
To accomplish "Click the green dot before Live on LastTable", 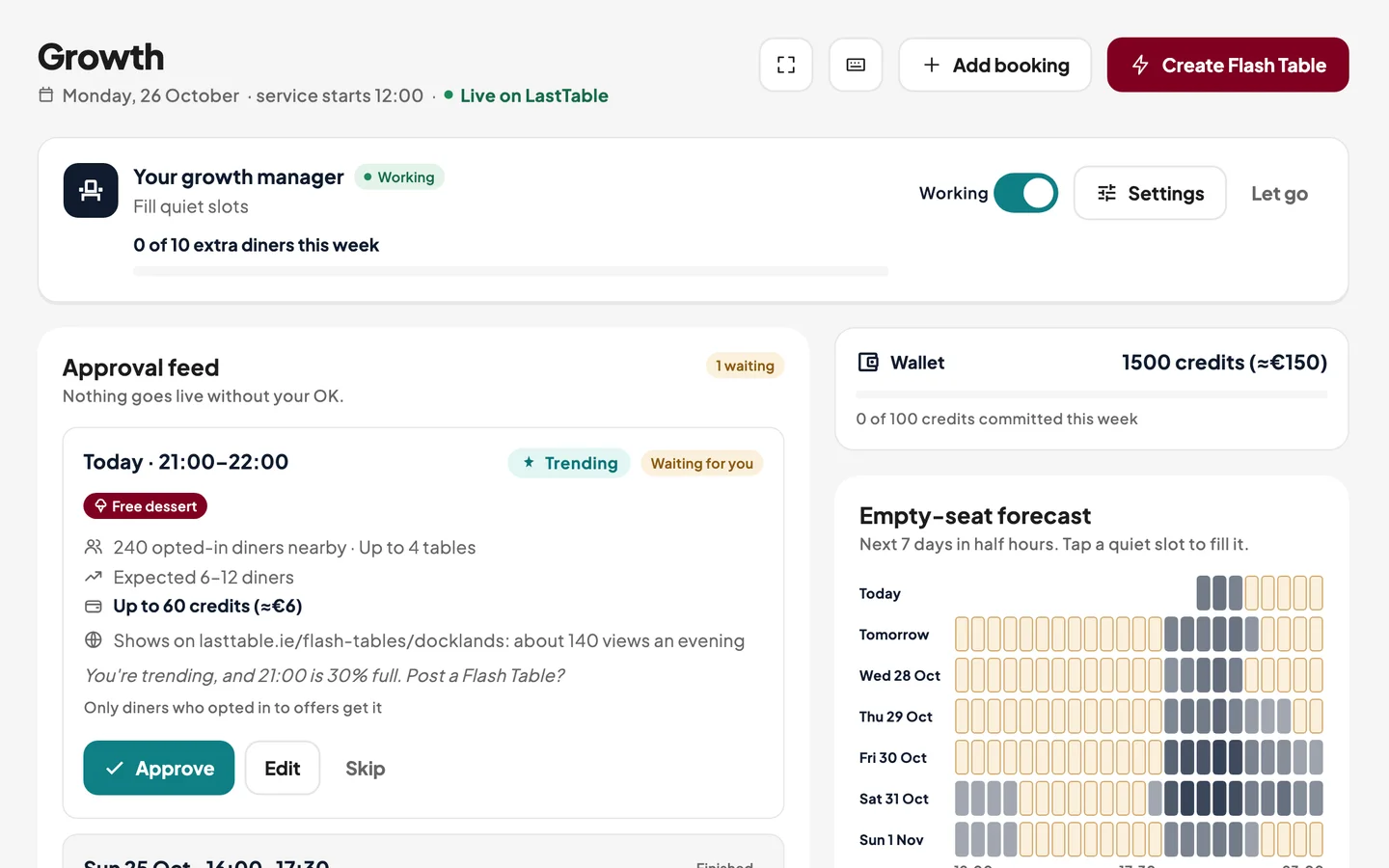I will point(449,95).
